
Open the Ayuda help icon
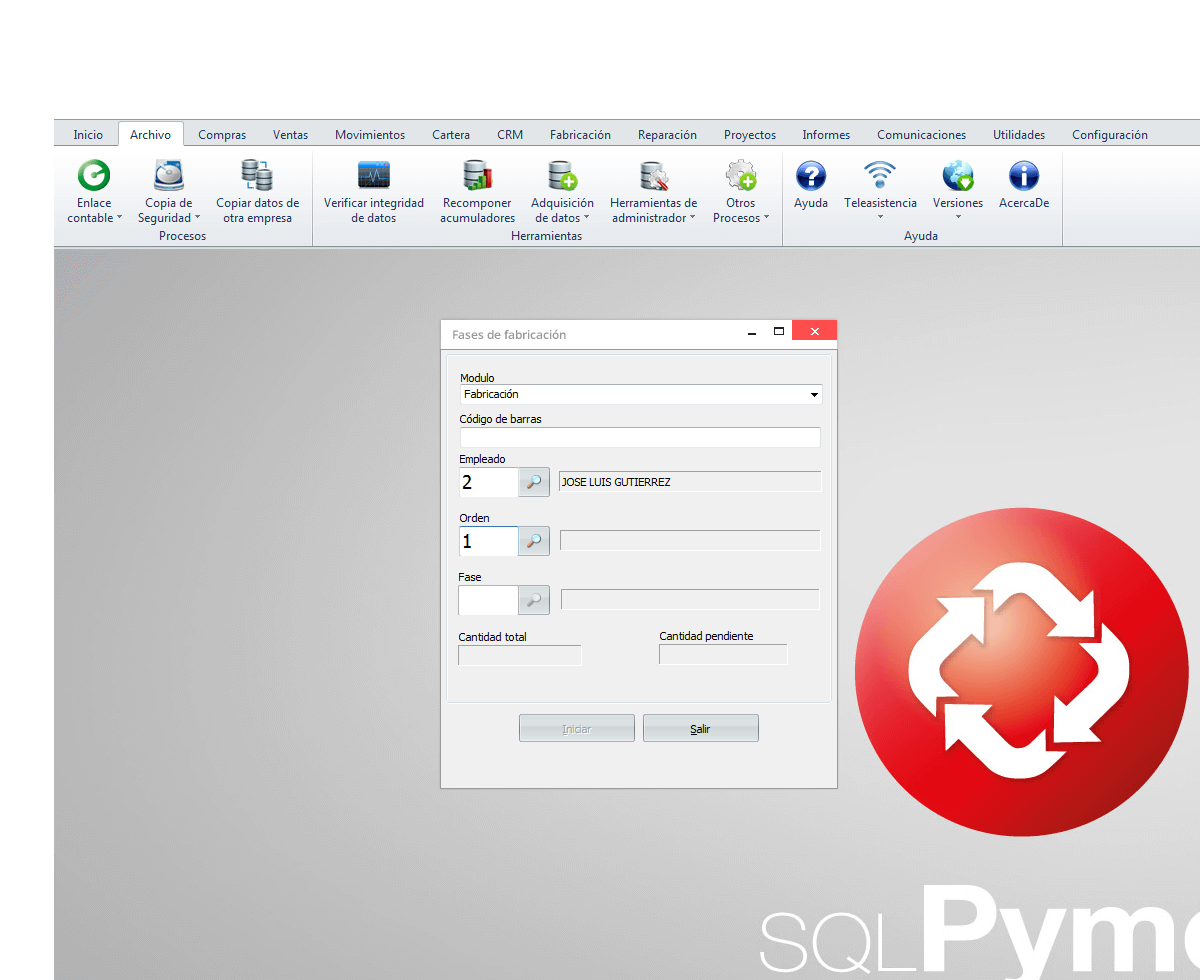pos(810,177)
